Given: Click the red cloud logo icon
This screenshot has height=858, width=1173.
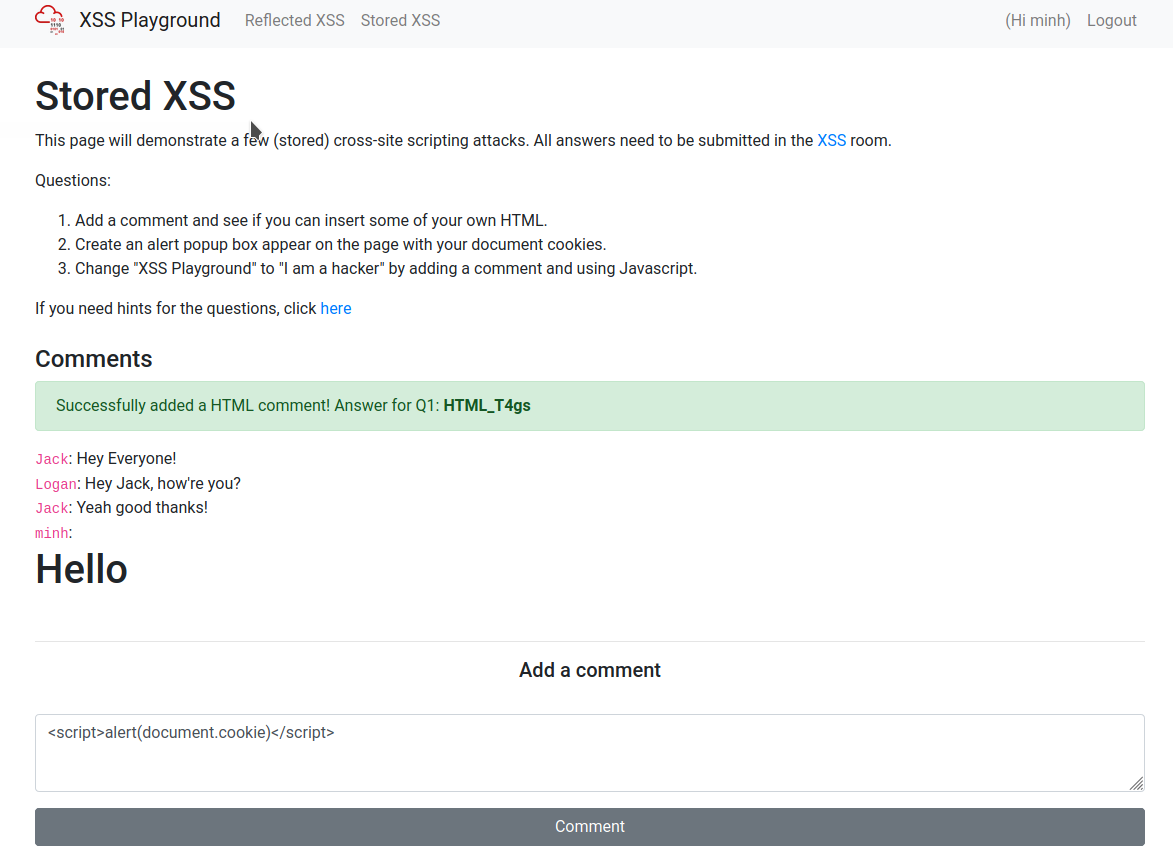Looking at the screenshot, I should click(x=50, y=20).
